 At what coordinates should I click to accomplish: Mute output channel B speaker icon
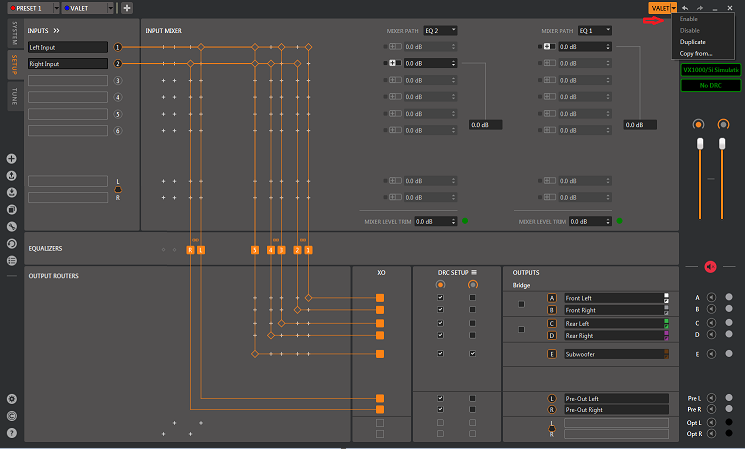pos(711,309)
